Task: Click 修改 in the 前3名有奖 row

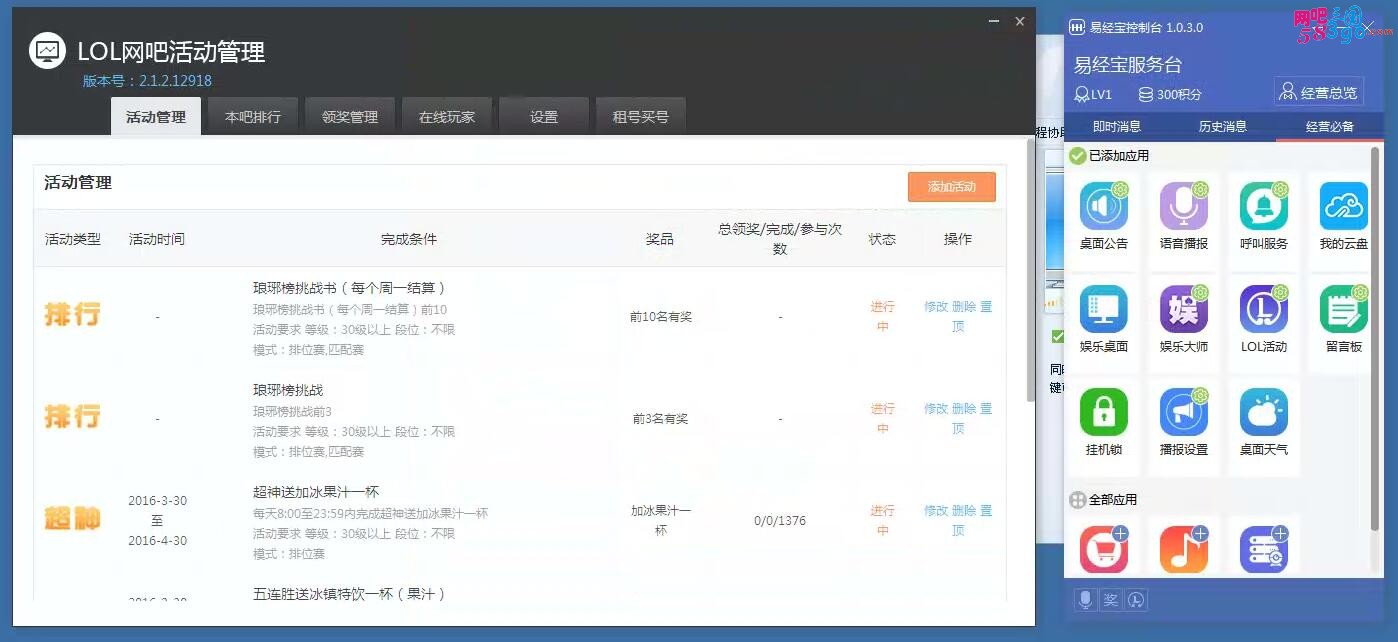Action: pos(936,409)
